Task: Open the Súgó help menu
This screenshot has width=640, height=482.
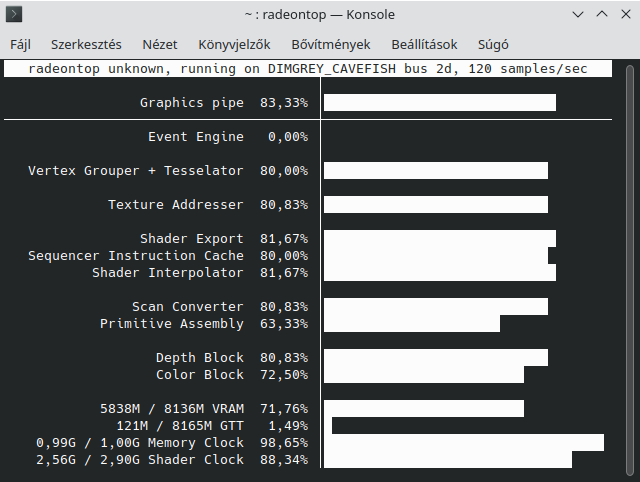Action: click(x=493, y=44)
